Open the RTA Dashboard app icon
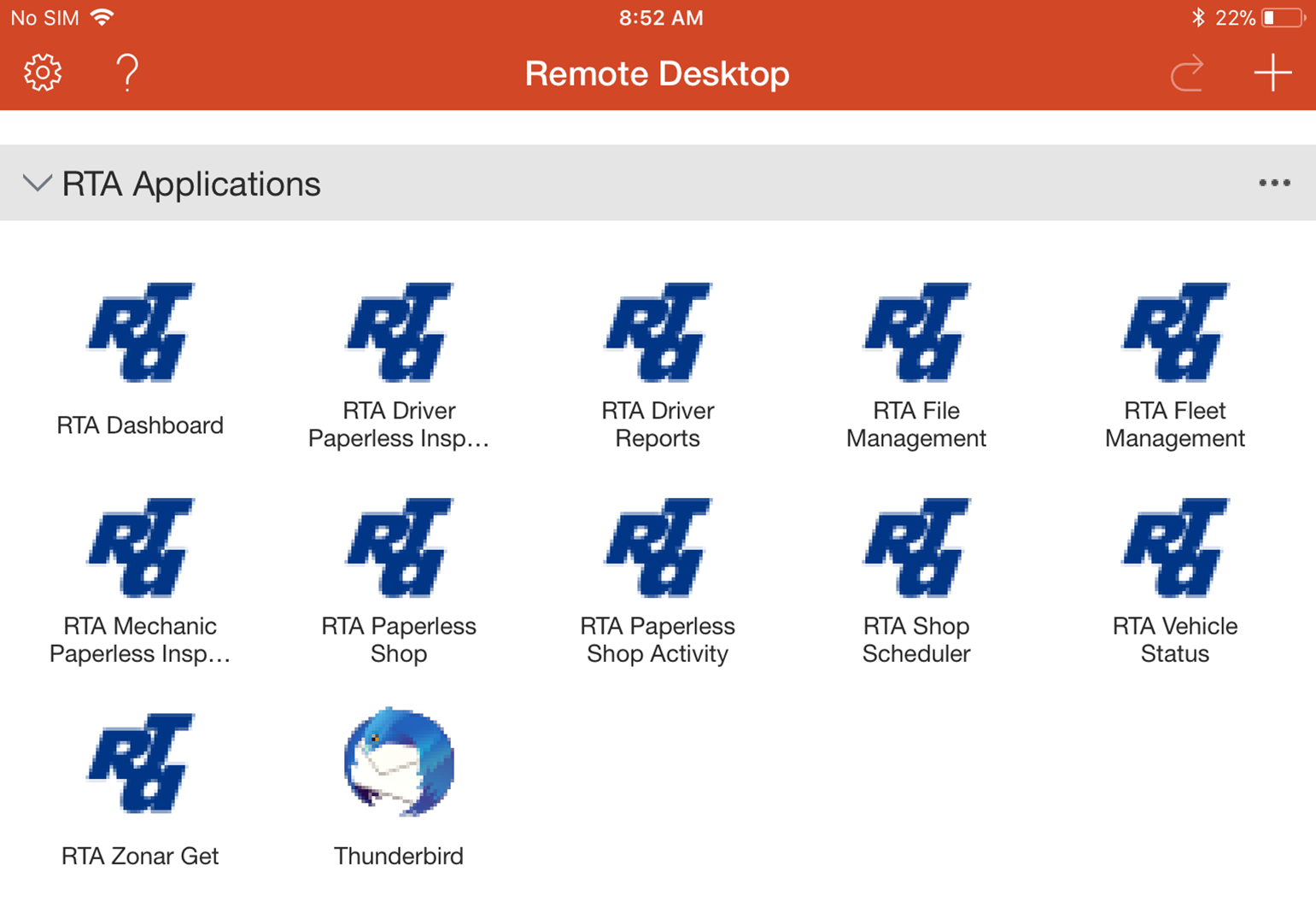Image resolution: width=1316 pixels, height=913 pixels. click(140, 333)
